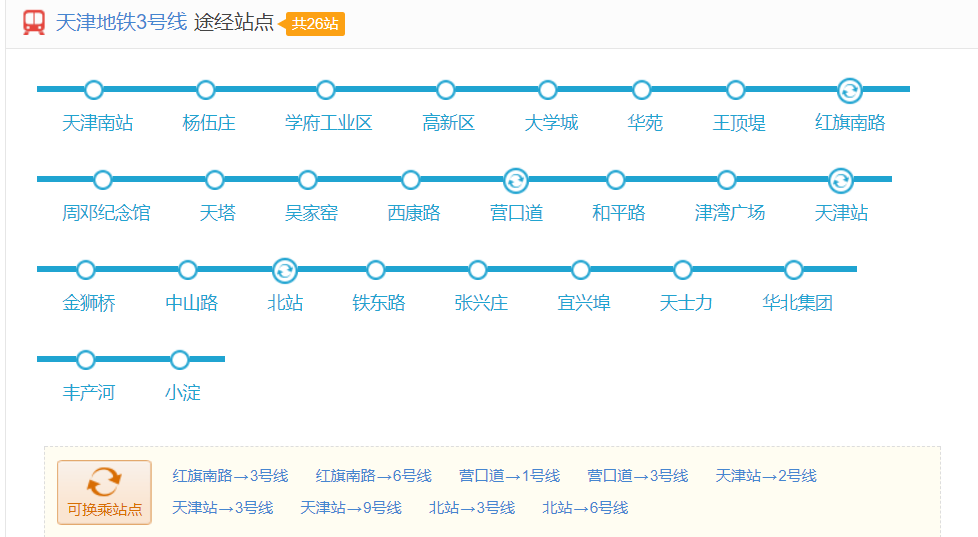Open the 华北集团 station link

798,303
